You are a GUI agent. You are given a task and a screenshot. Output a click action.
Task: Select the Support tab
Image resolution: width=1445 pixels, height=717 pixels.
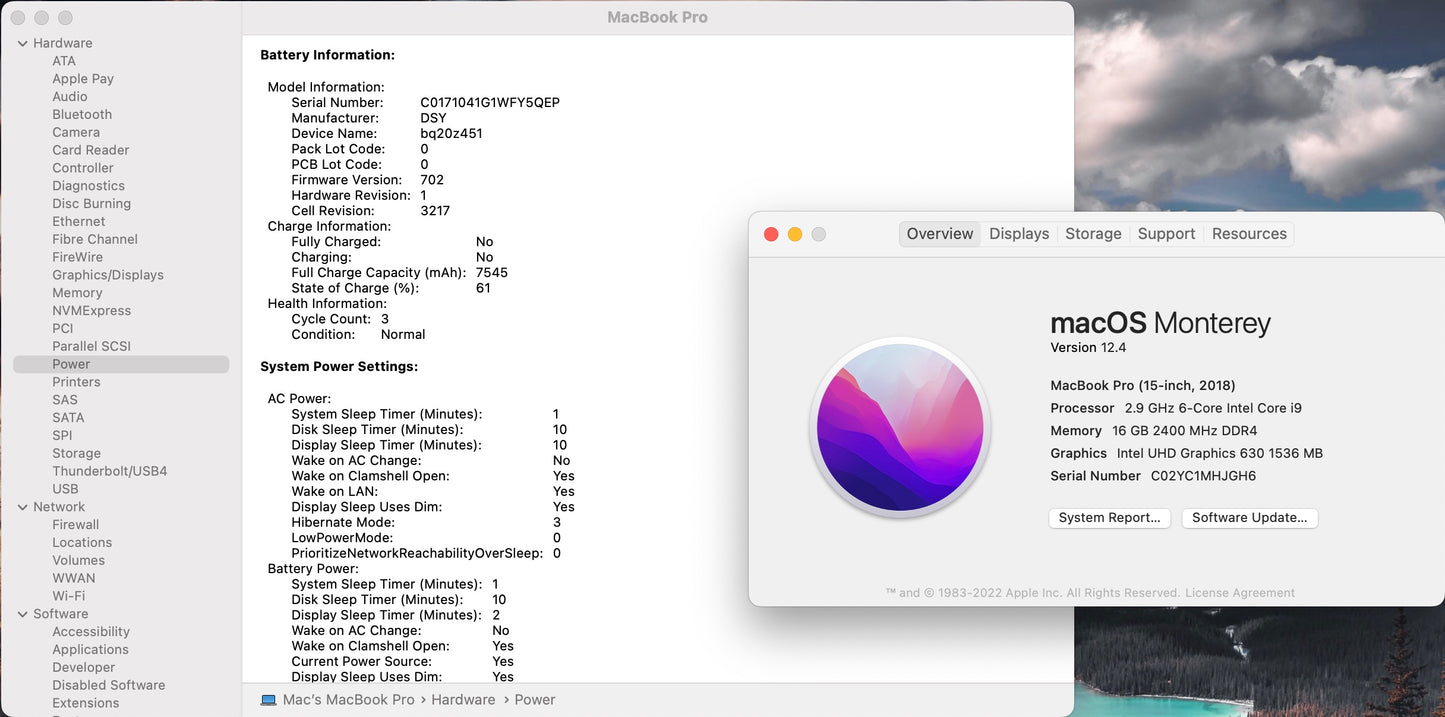click(x=1166, y=234)
